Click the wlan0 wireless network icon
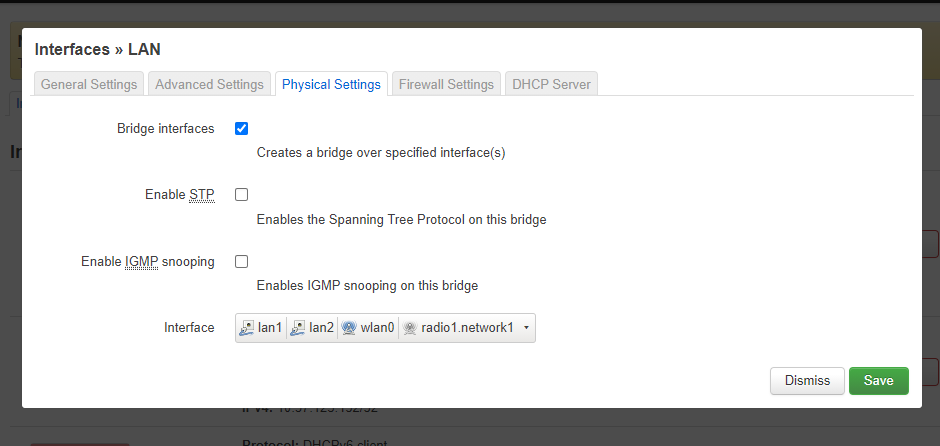The height and width of the screenshot is (446, 940). [x=349, y=328]
